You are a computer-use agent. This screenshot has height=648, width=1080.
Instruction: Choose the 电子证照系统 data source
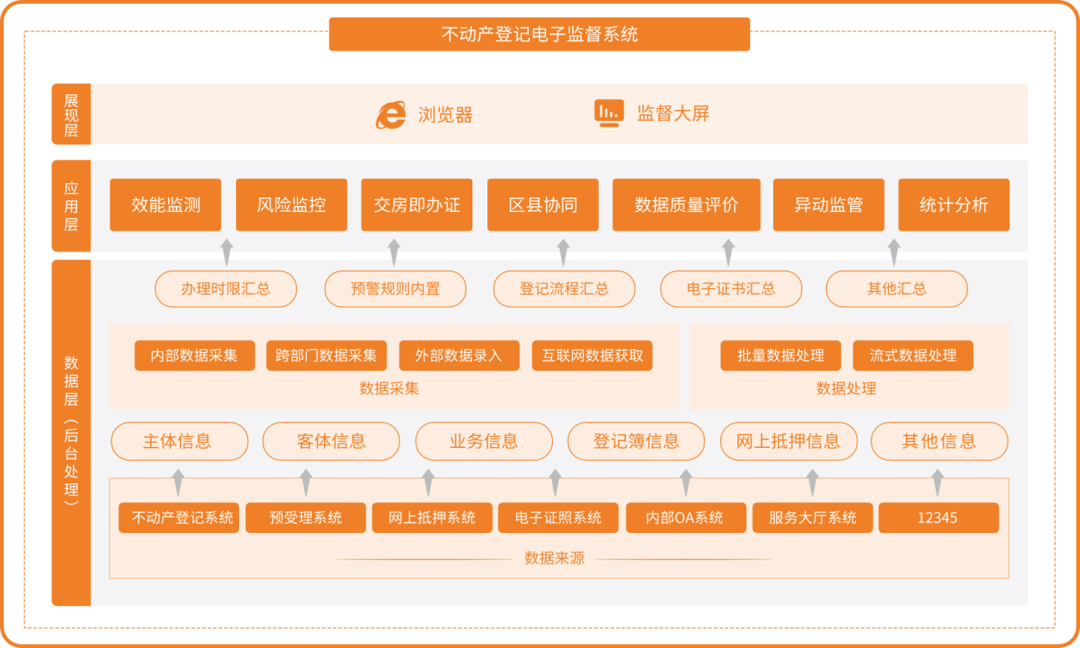click(558, 518)
